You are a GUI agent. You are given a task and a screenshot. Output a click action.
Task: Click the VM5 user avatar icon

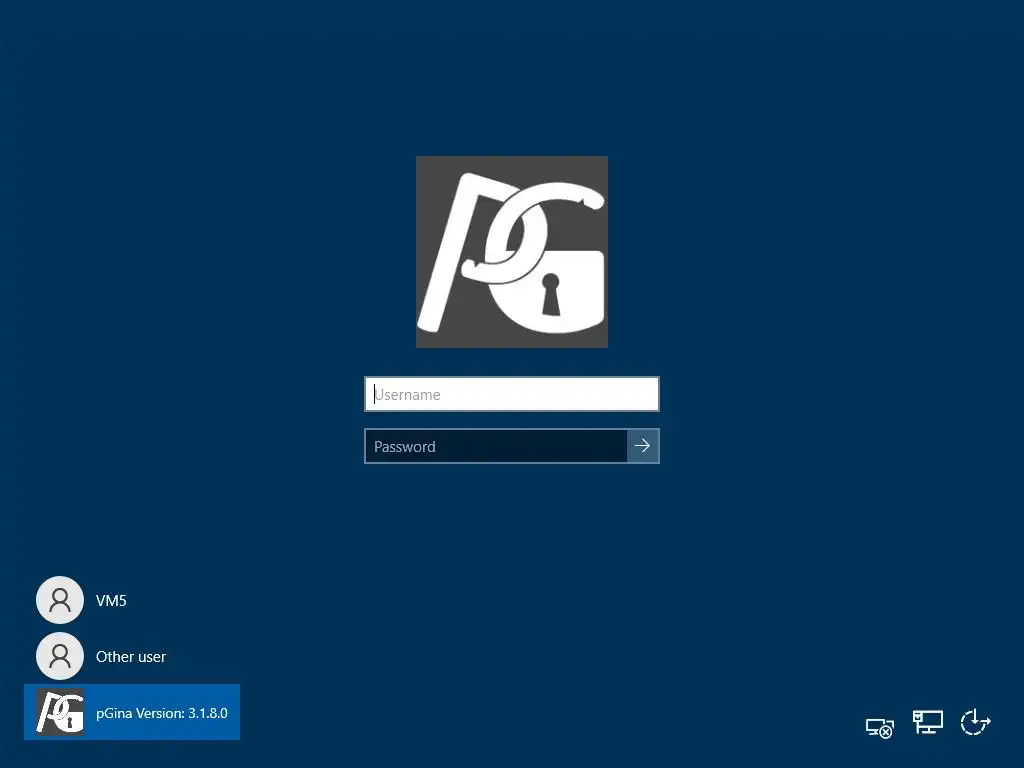point(60,600)
